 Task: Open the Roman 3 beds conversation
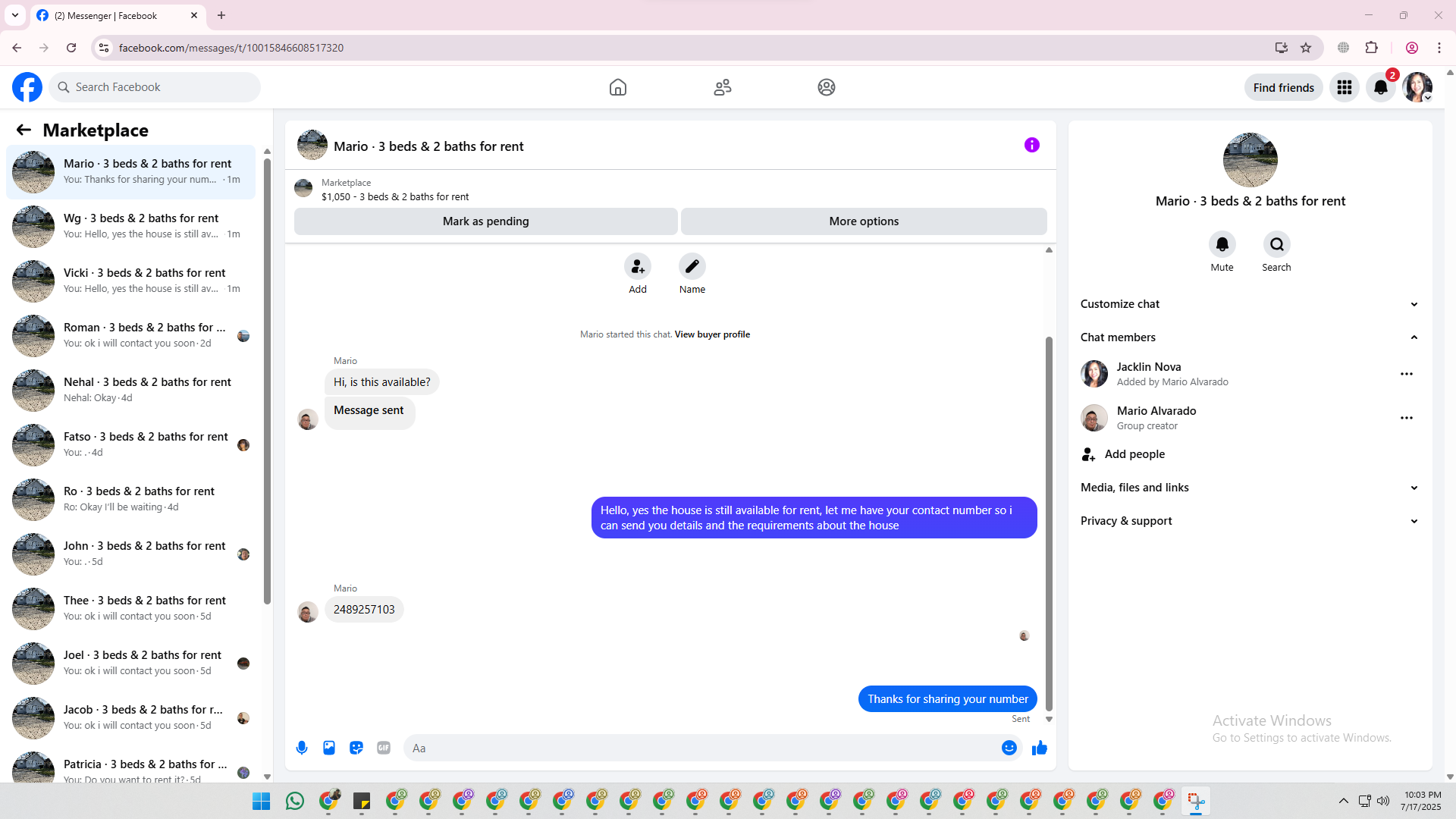click(x=131, y=336)
